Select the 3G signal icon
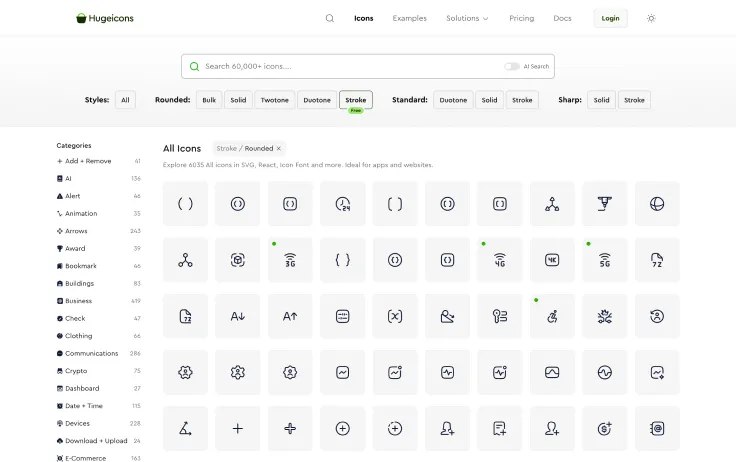This screenshot has height=462, width=736. (290, 260)
